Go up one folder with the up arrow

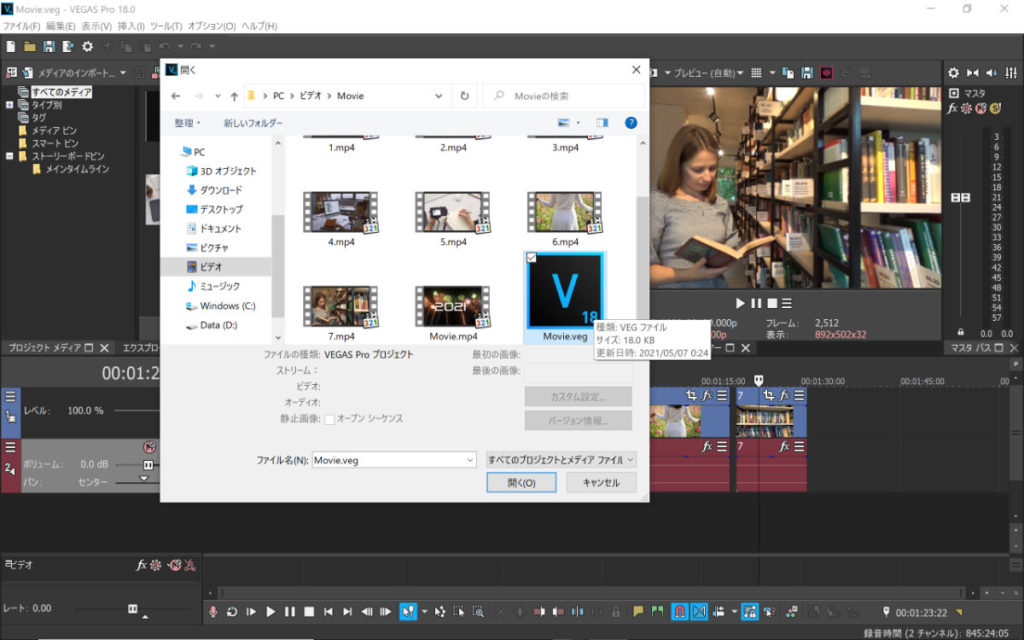[x=234, y=96]
